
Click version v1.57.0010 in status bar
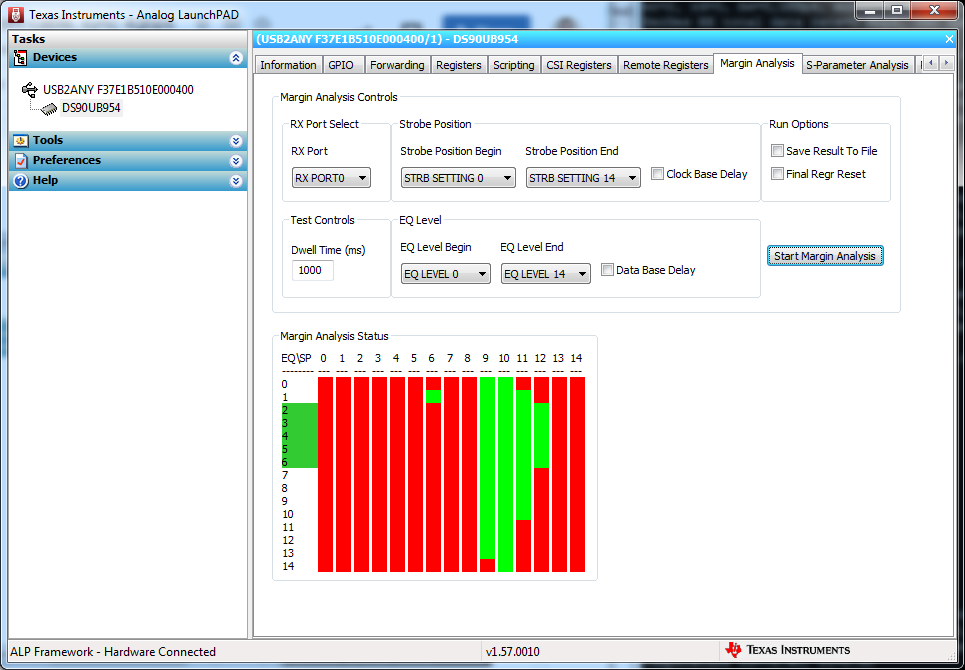[x=513, y=652]
